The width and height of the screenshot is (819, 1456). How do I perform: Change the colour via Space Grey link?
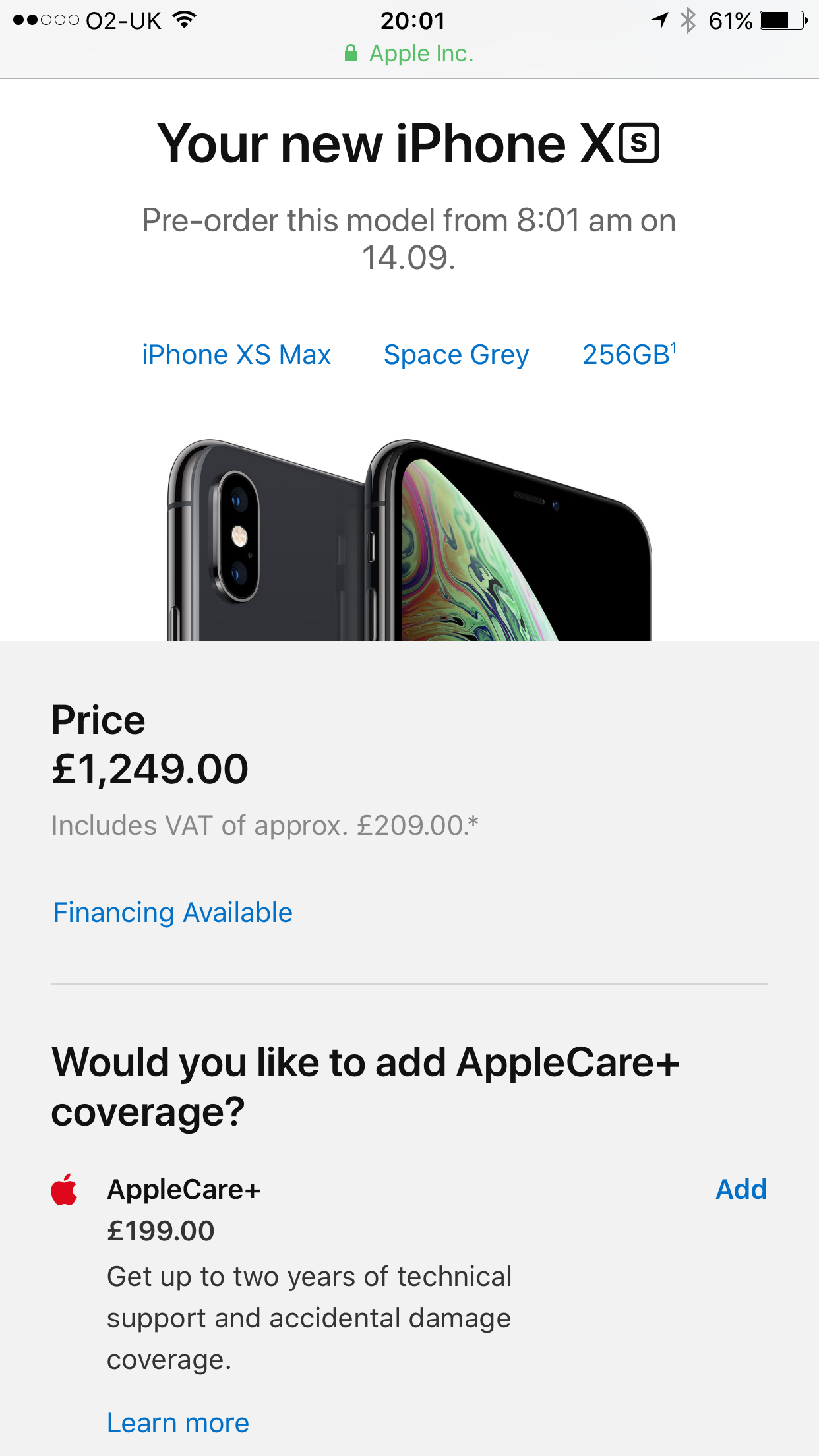click(x=456, y=355)
